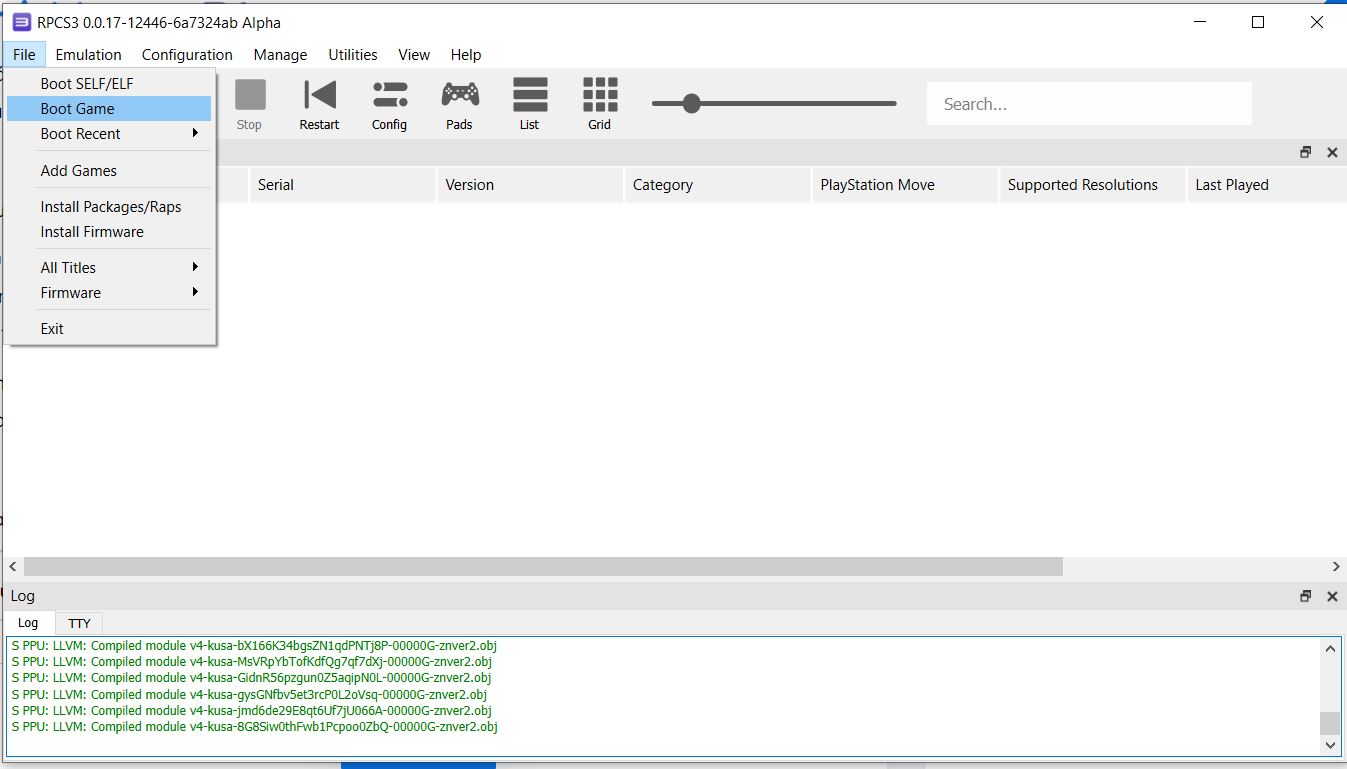This screenshot has height=769, width=1347.
Task: Click the icon size slider handle
Action: pos(690,103)
